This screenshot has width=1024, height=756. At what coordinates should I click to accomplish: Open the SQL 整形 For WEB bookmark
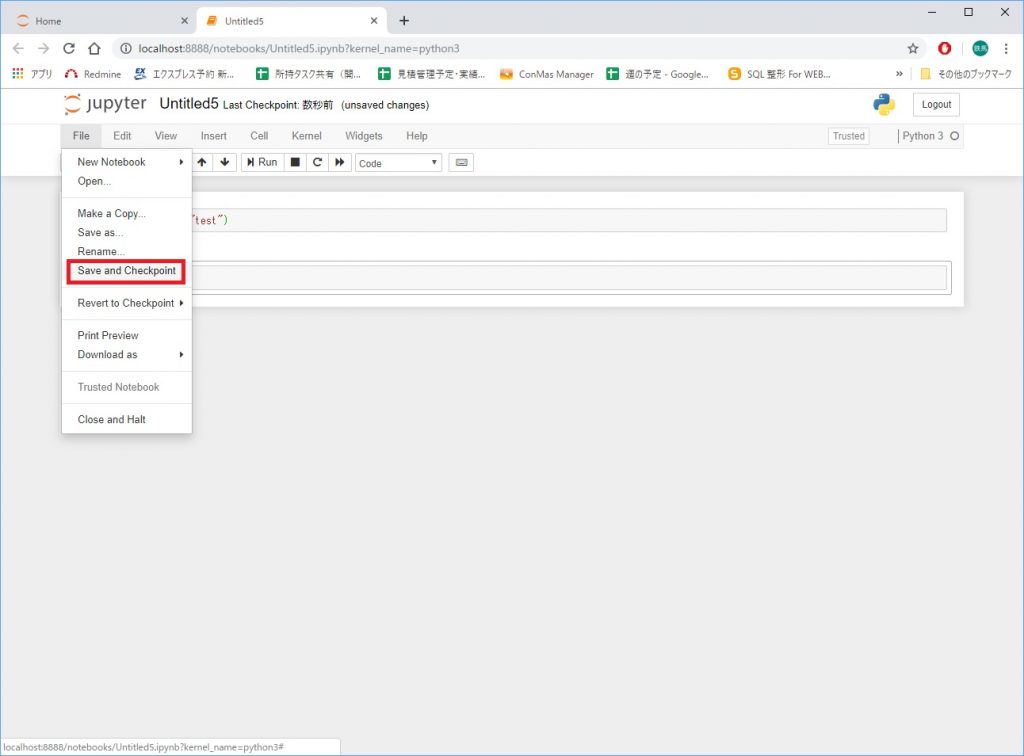coord(779,74)
